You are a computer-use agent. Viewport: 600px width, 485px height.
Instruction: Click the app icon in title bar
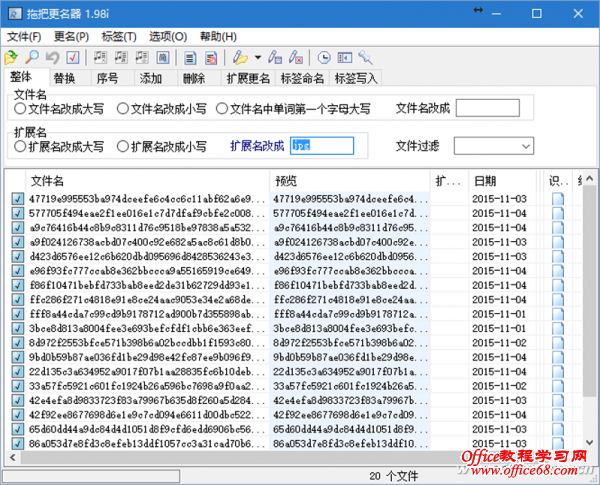coord(15,14)
